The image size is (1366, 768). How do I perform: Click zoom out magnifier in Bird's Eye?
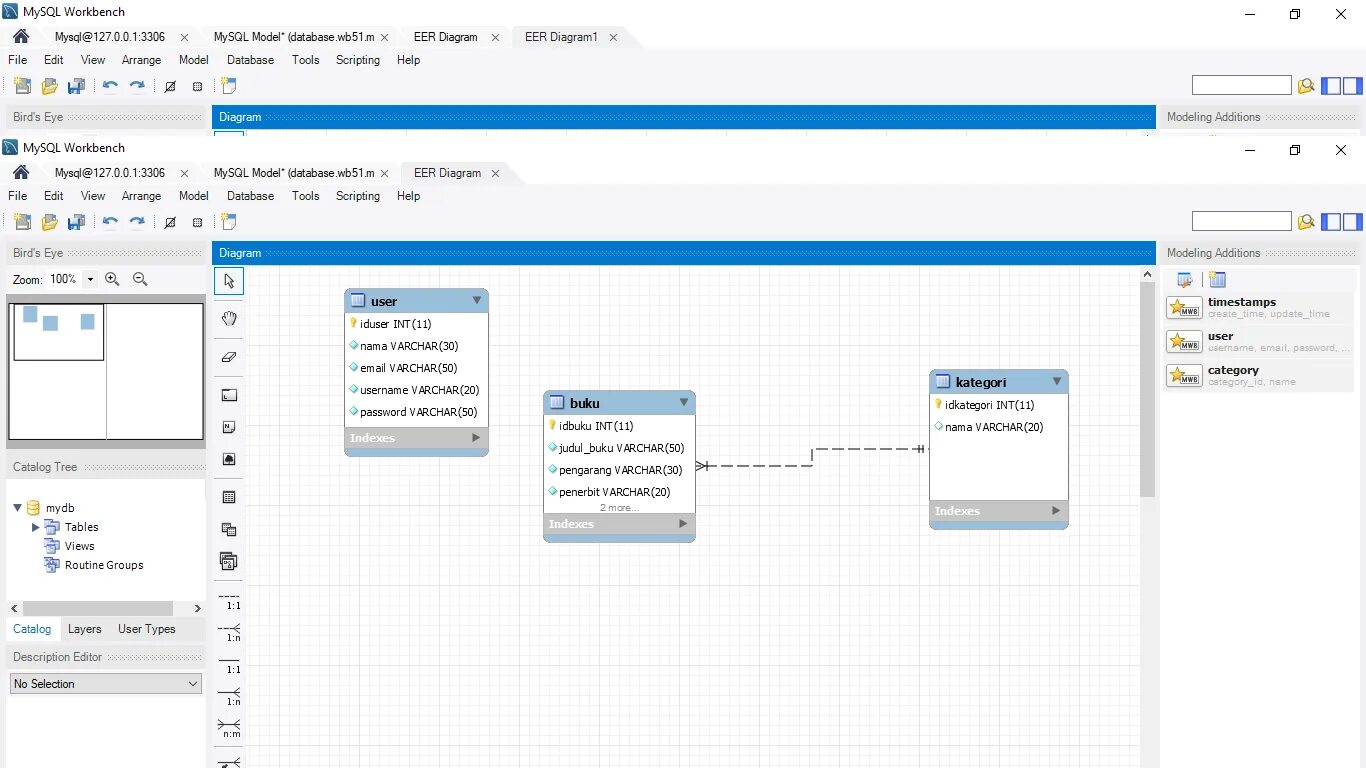(x=140, y=279)
